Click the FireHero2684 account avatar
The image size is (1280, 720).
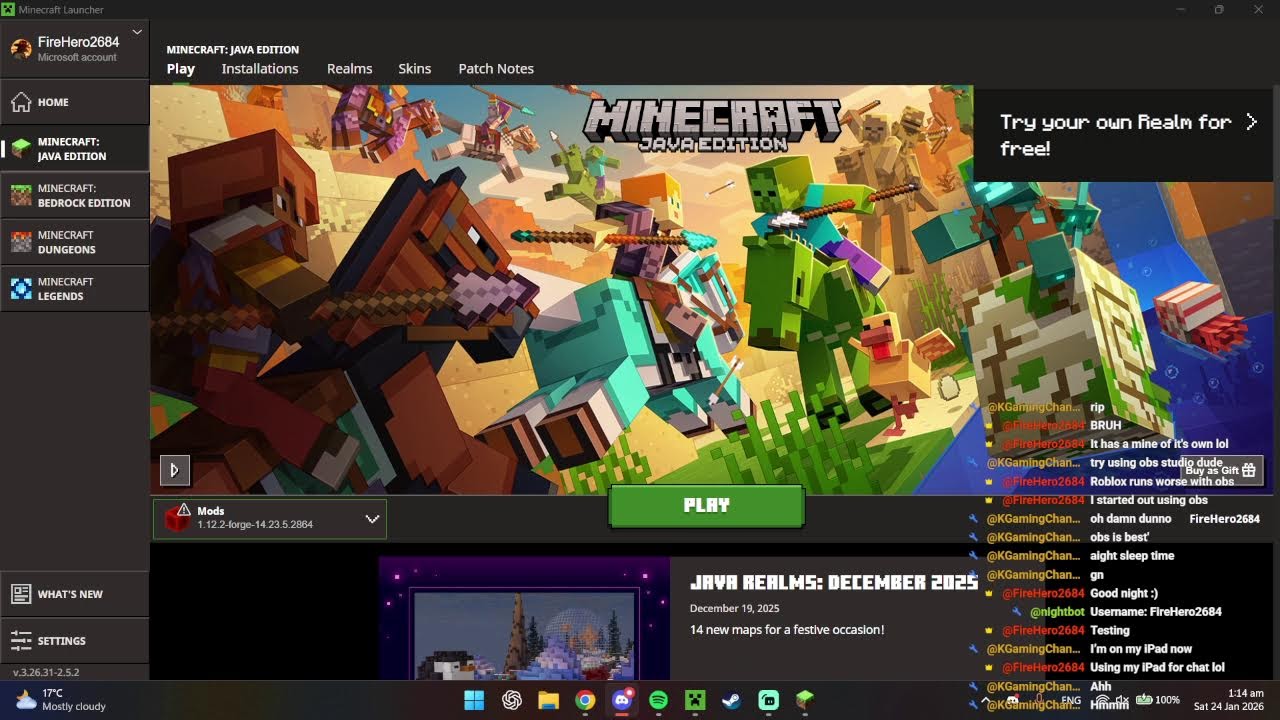21,49
